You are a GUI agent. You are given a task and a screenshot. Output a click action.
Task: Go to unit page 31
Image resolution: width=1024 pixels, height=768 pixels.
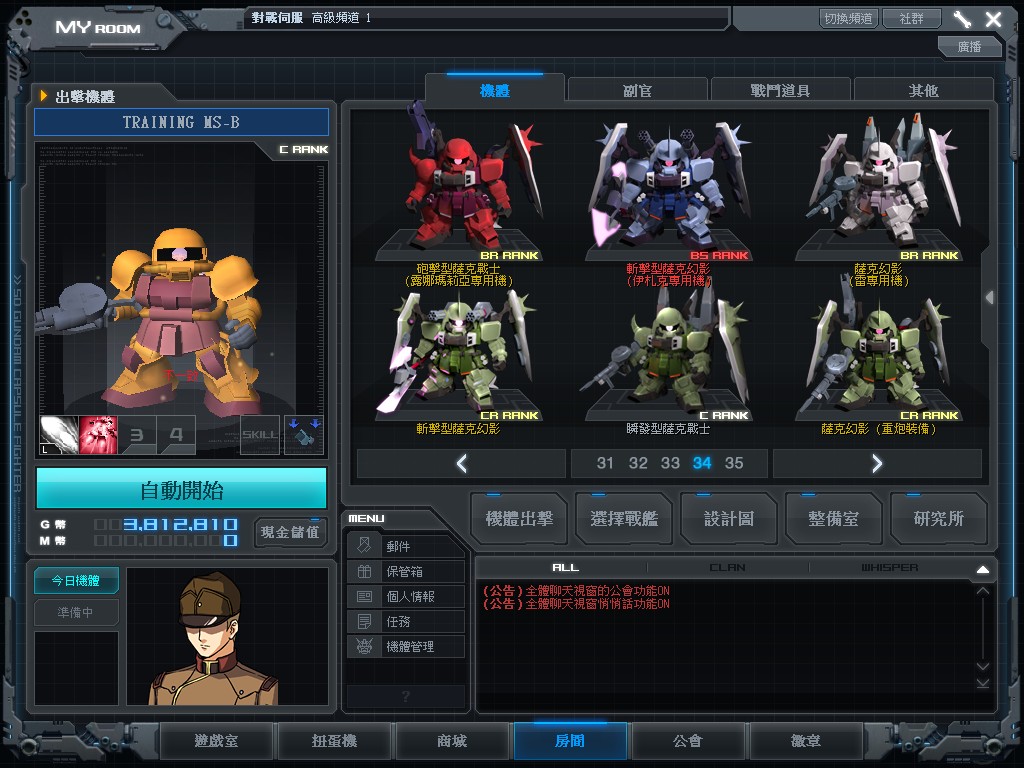pyautogui.click(x=605, y=463)
